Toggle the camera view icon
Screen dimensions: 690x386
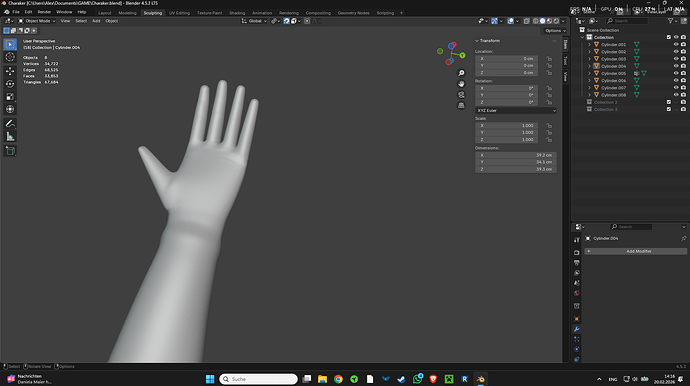[461, 95]
